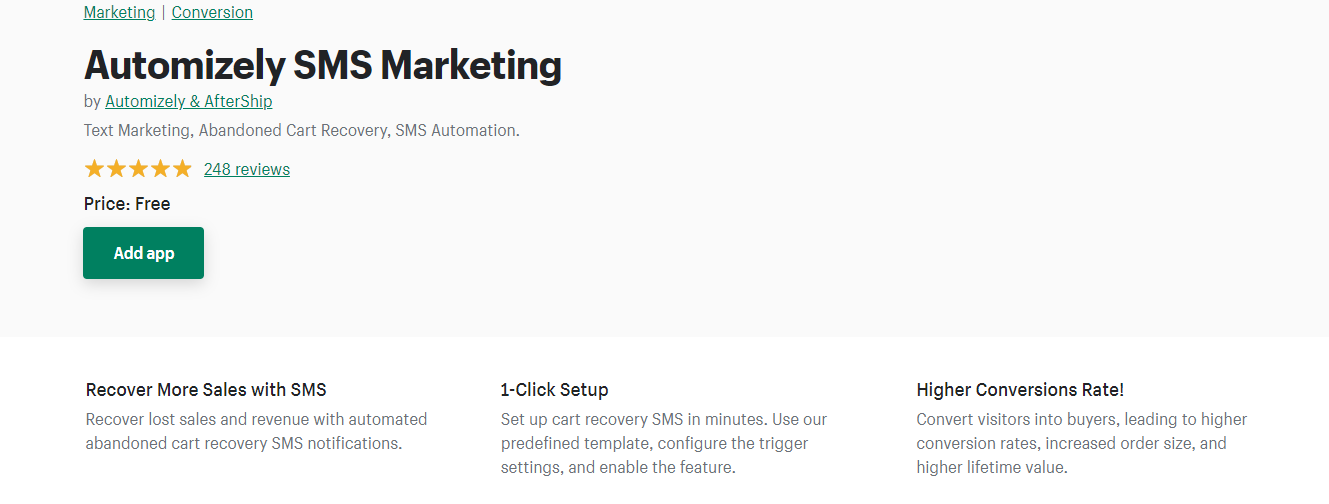Select the fifth rating star
The height and width of the screenshot is (504, 1329).
point(182,169)
